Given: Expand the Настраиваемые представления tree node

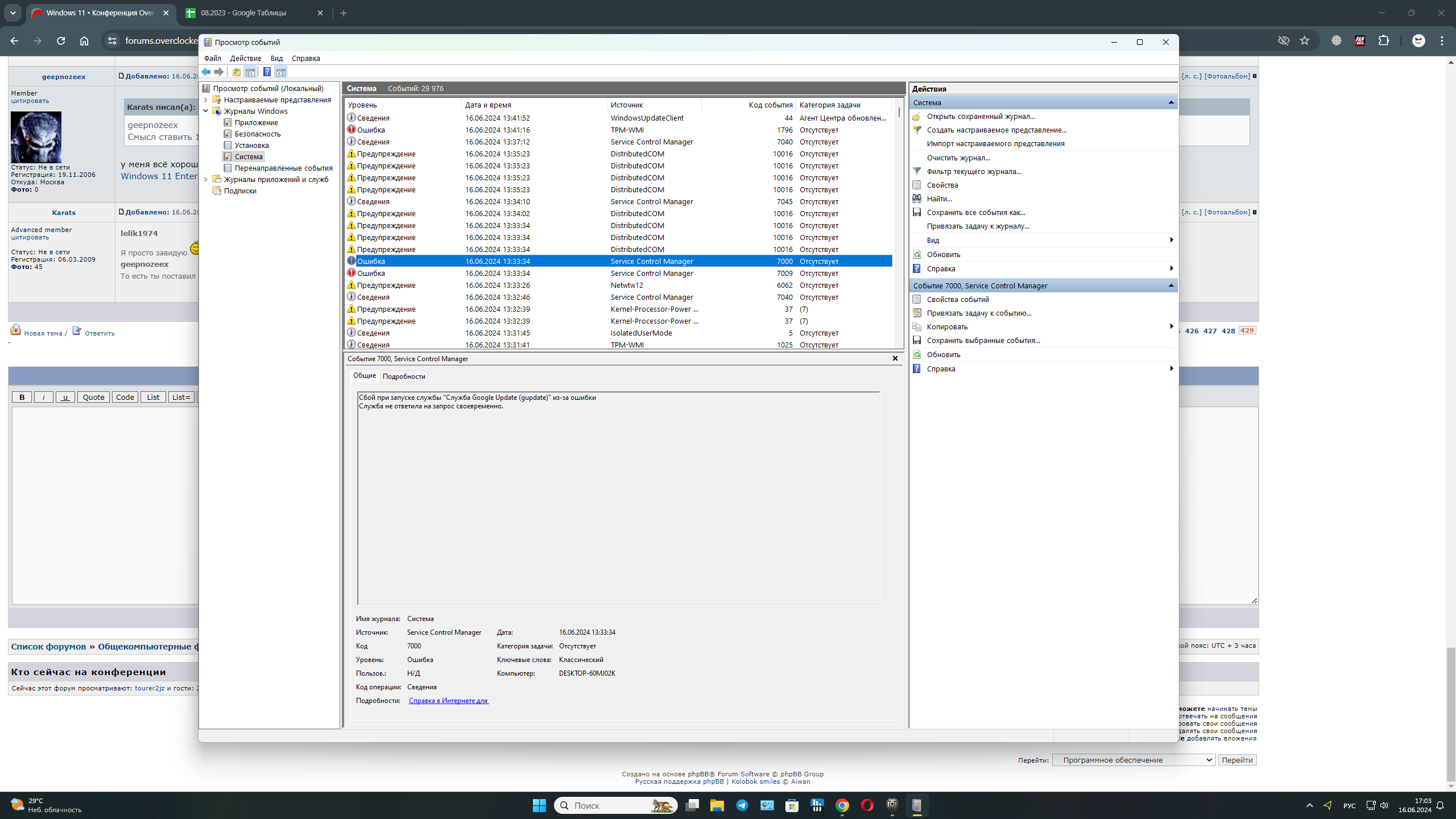Looking at the screenshot, I should [x=206, y=100].
